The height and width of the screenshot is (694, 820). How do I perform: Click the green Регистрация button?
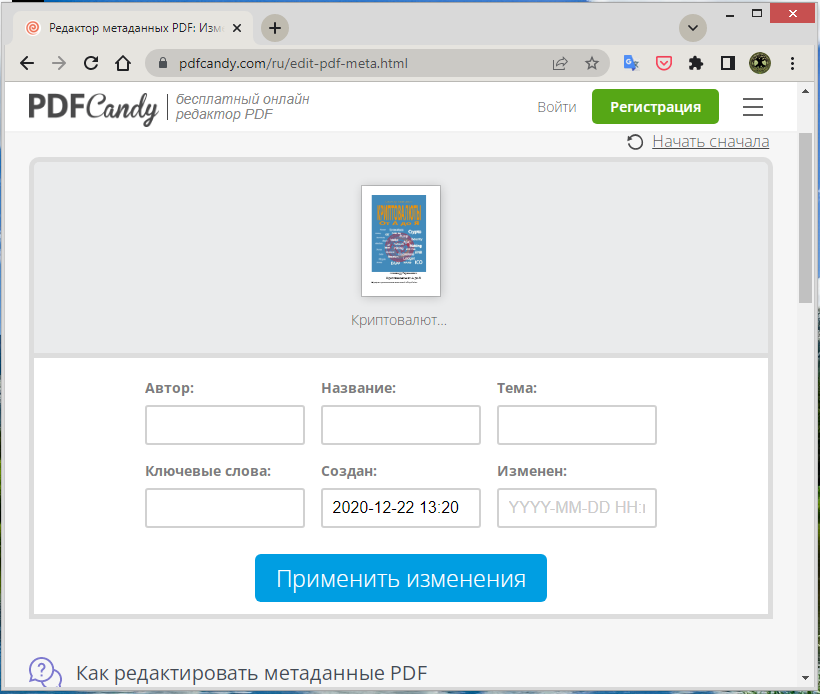point(655,107)
